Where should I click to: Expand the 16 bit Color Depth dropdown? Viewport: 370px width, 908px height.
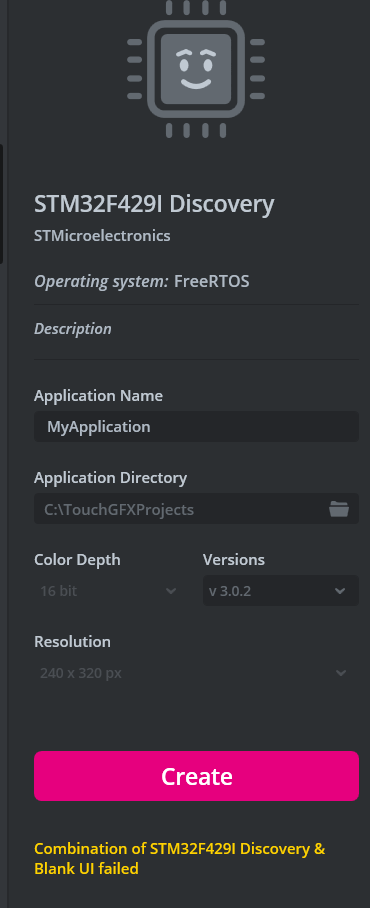107,591
